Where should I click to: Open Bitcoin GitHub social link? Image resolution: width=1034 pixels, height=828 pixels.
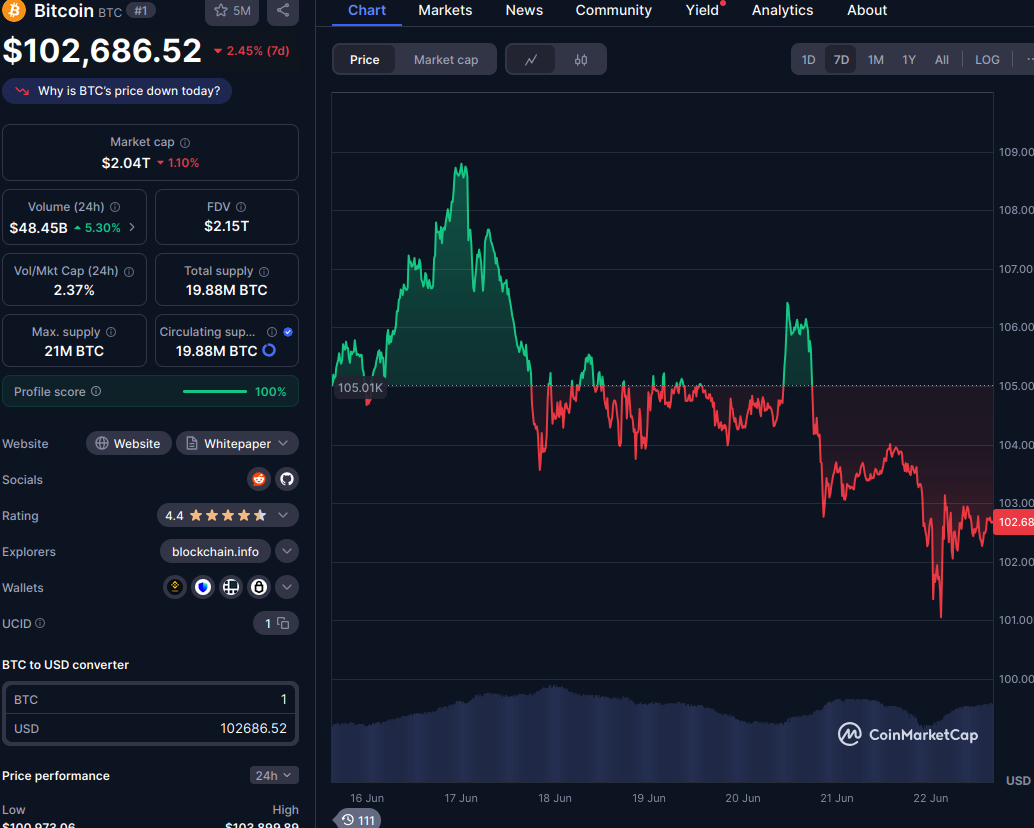click(x=287, y=479)
